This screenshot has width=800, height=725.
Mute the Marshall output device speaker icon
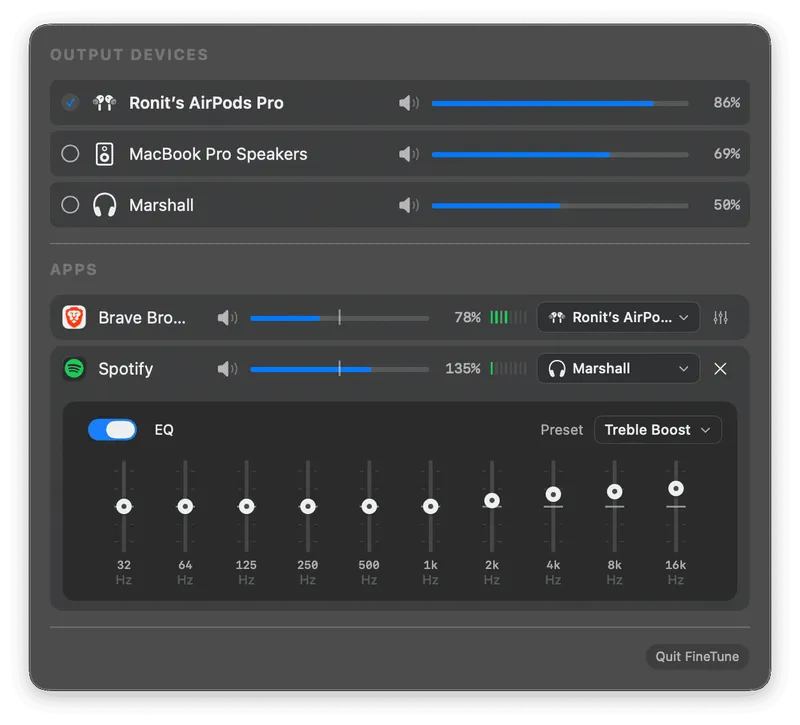[409, 205]
